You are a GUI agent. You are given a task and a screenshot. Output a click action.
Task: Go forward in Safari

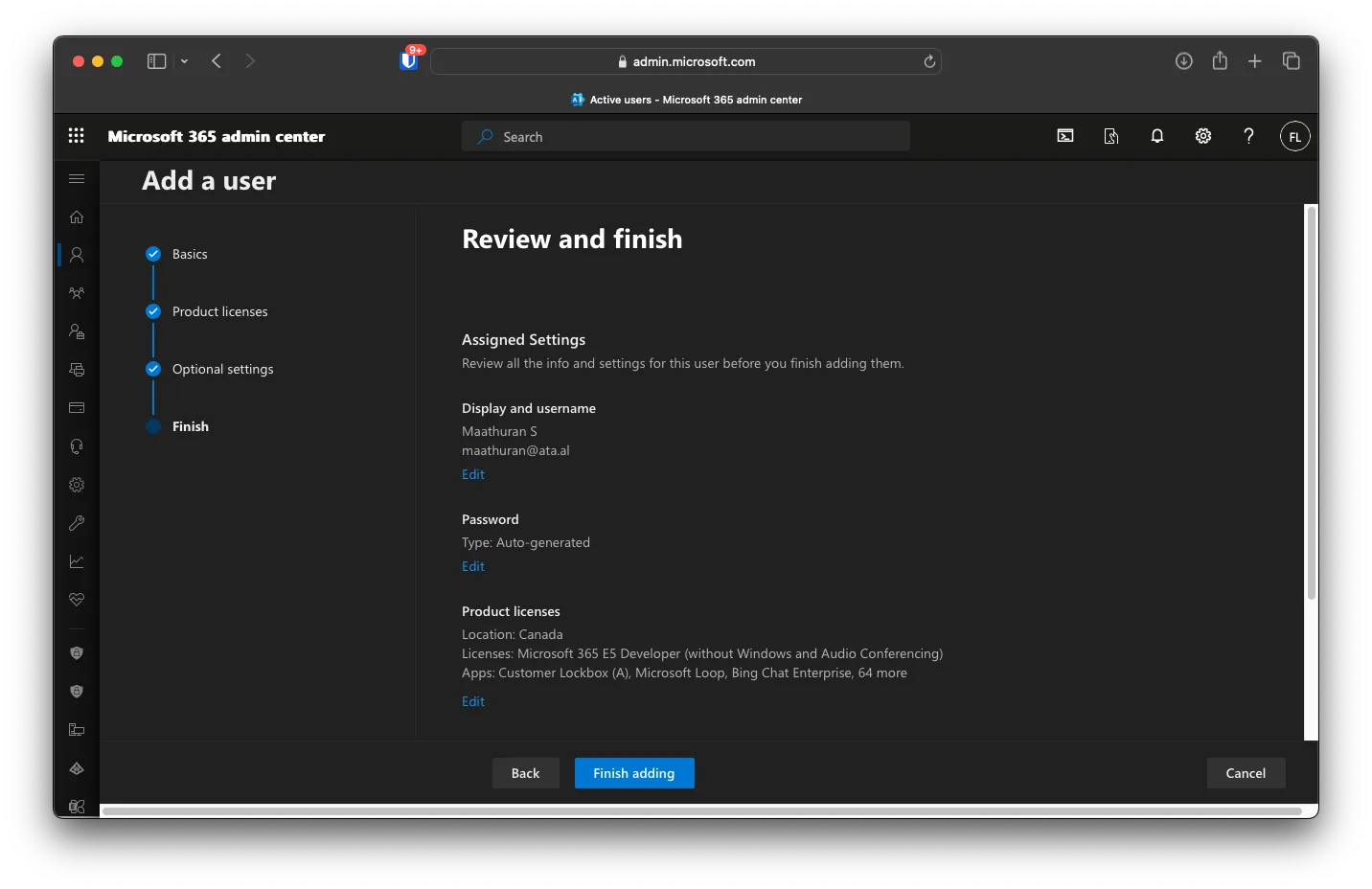pyautogui.click(x=250, y=61)
